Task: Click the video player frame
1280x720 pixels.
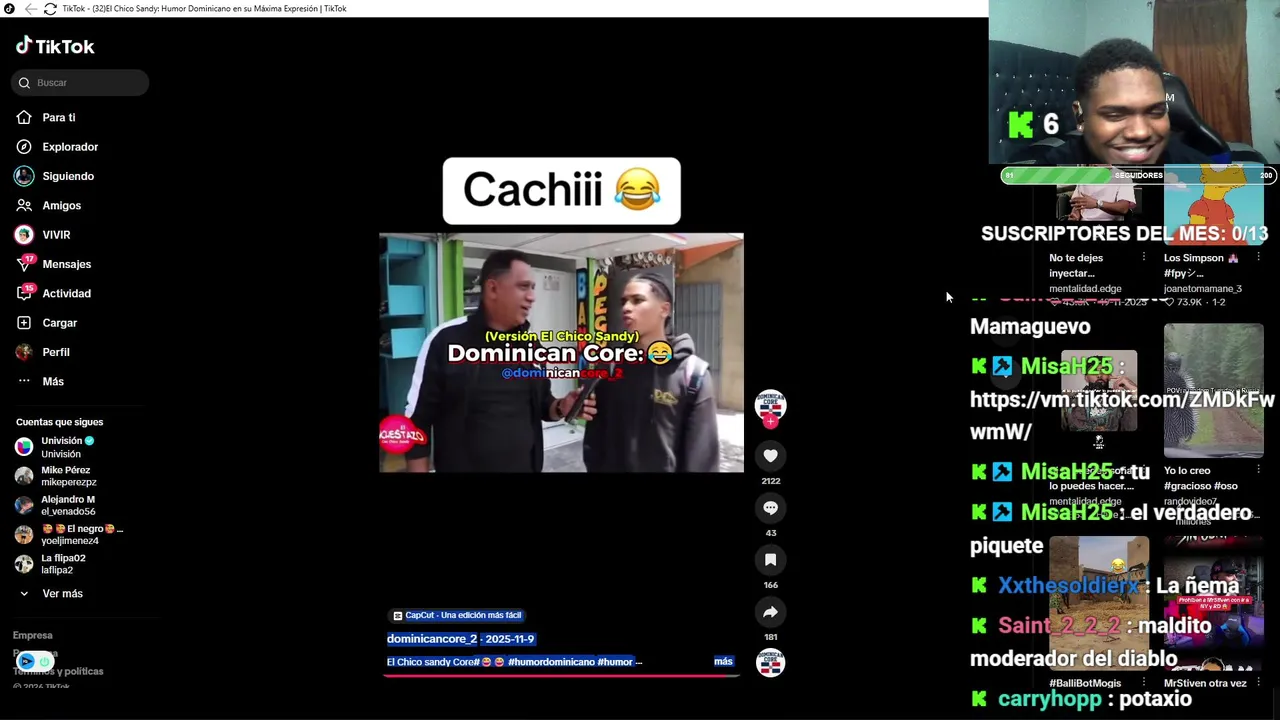Action: coord(561,352)
